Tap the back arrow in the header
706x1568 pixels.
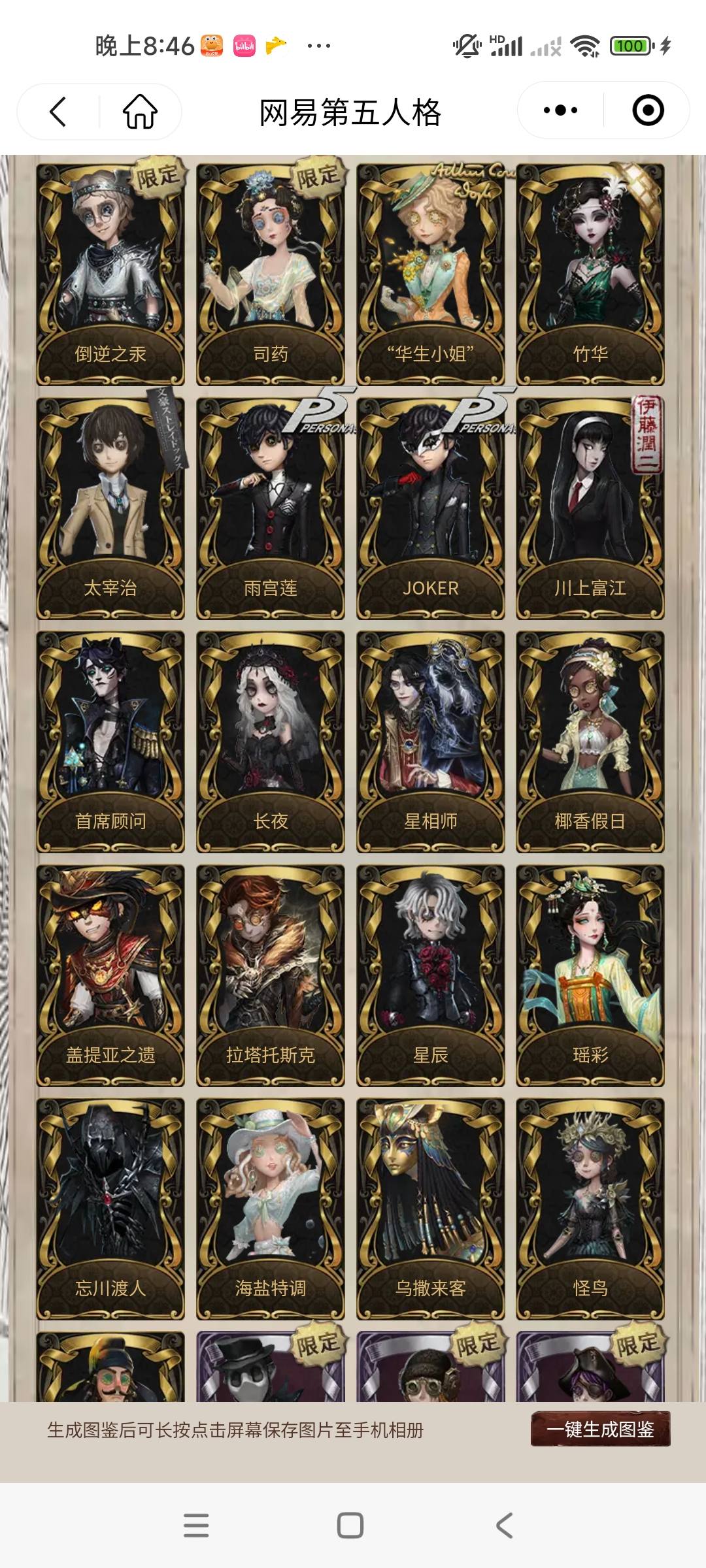click(58, 111)
